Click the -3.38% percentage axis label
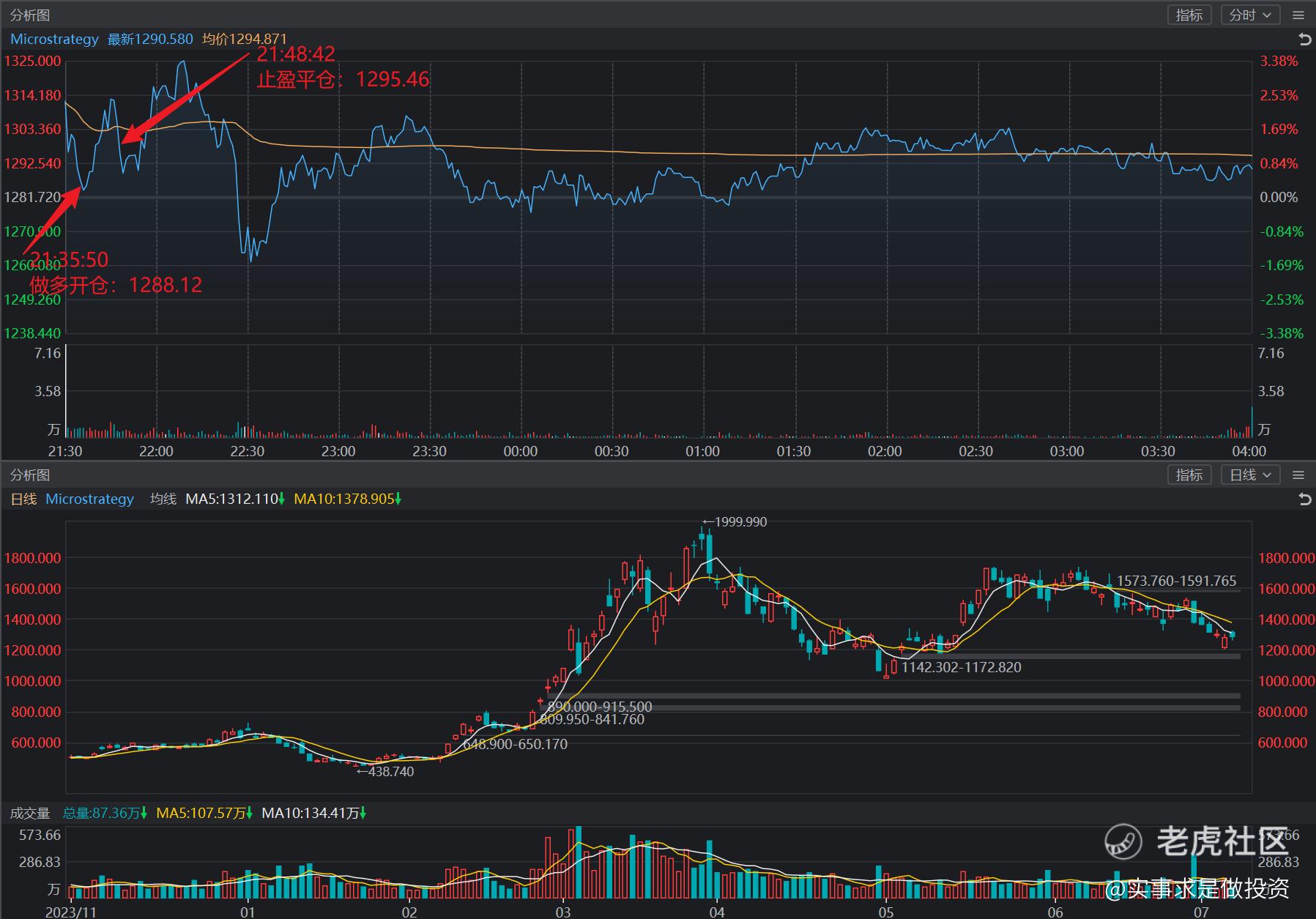The width and height of the screenshot is (1316, 919). coord(1282,333)
